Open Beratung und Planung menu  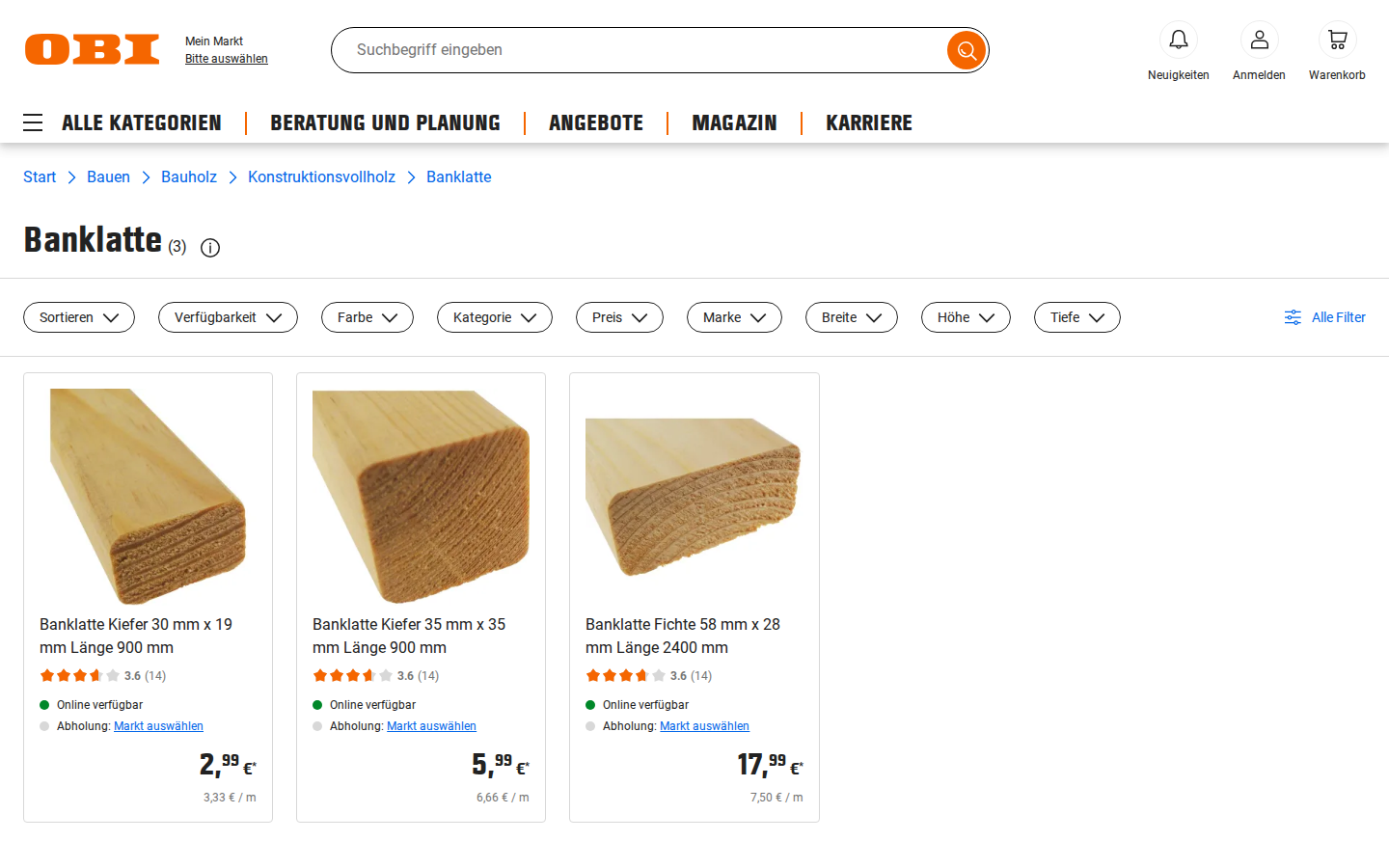point(385,122)
